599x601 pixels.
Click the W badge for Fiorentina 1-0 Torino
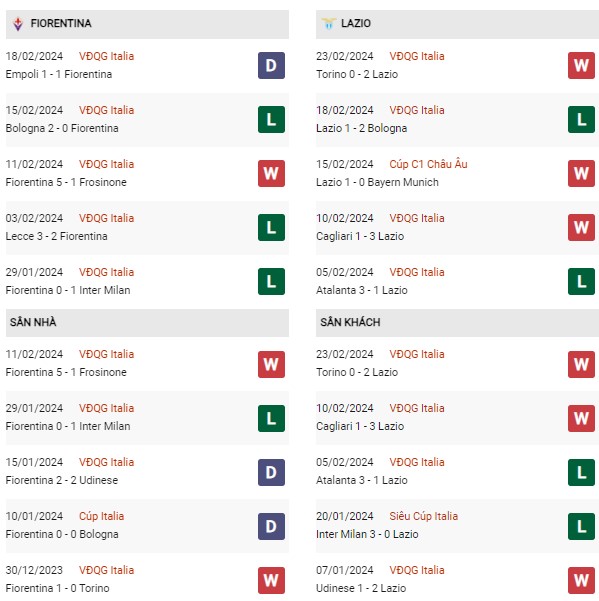(x=271, y=580)
